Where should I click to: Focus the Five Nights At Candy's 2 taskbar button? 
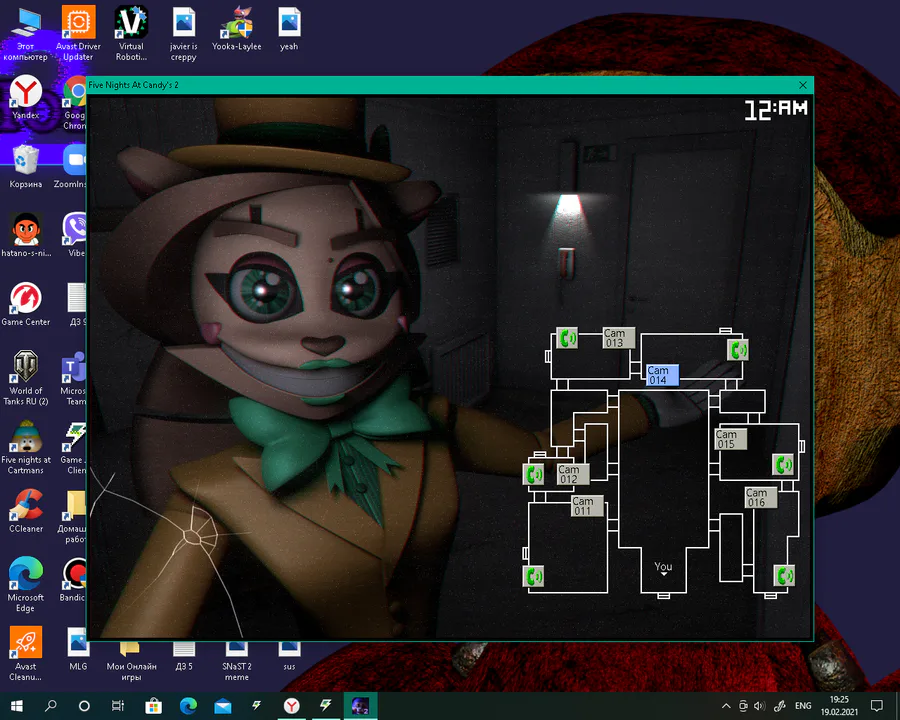click(x=360, y=706)
